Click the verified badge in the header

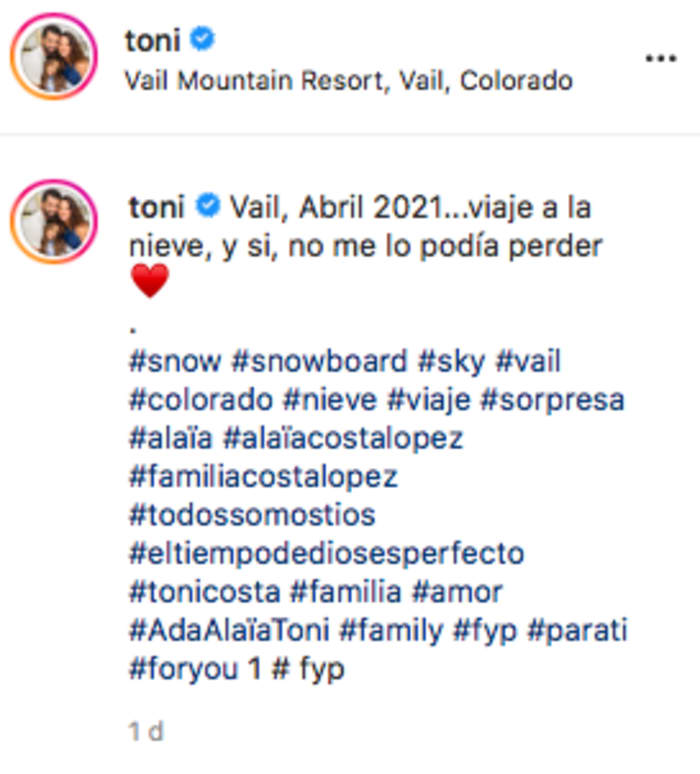[x=202, y=40]
